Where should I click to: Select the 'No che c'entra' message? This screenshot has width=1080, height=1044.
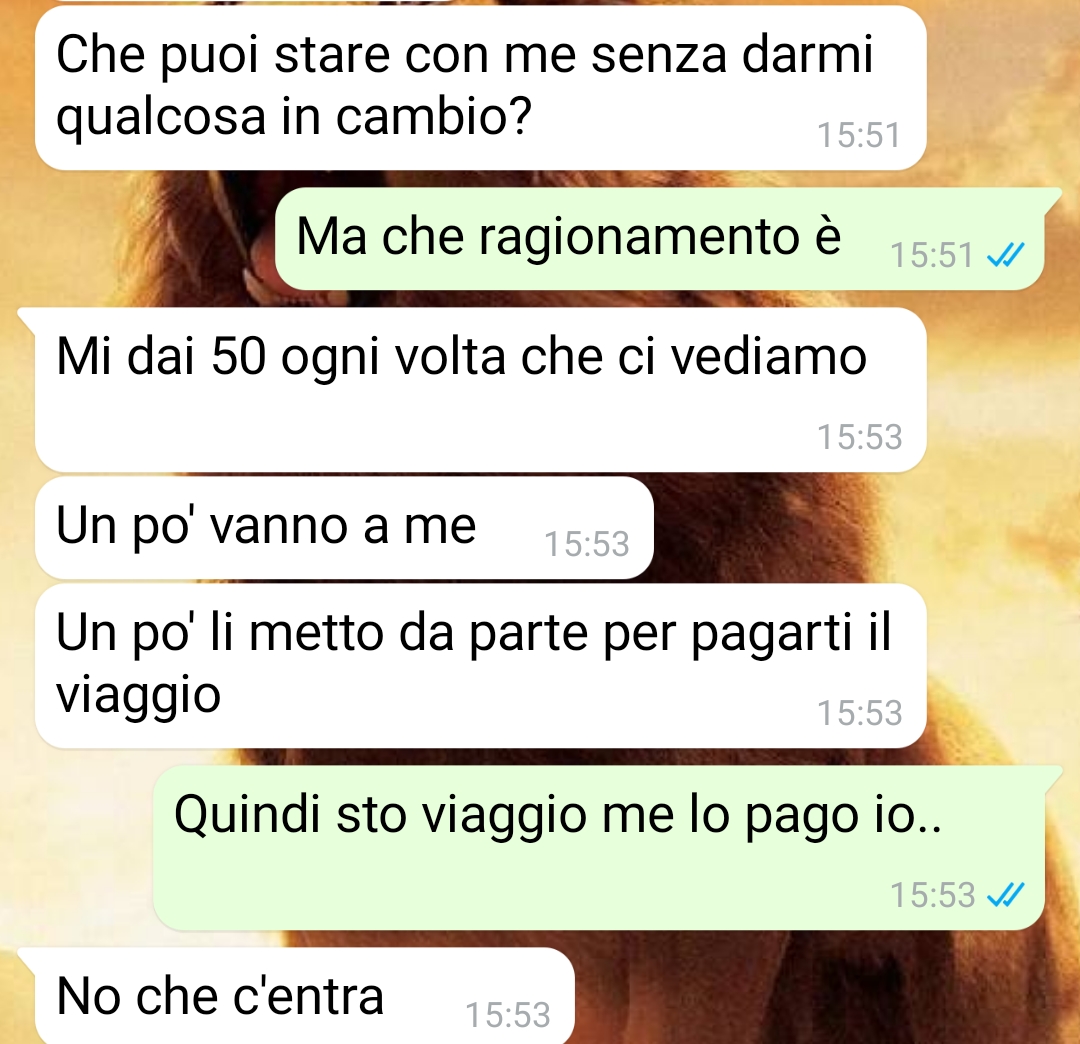(x=304, y=996)
